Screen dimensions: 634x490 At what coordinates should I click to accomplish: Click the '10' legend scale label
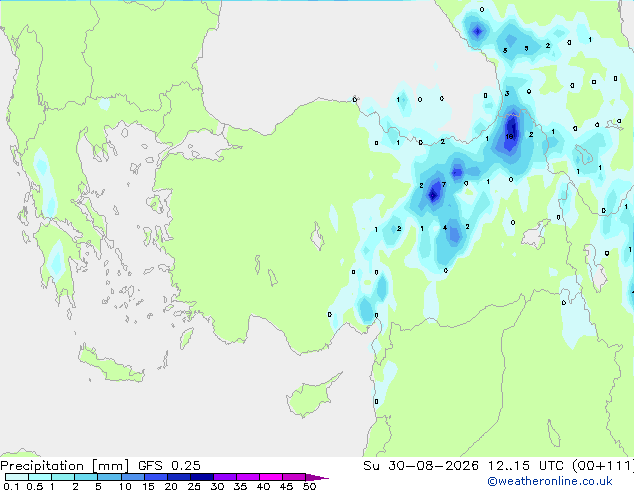[125, 486]
